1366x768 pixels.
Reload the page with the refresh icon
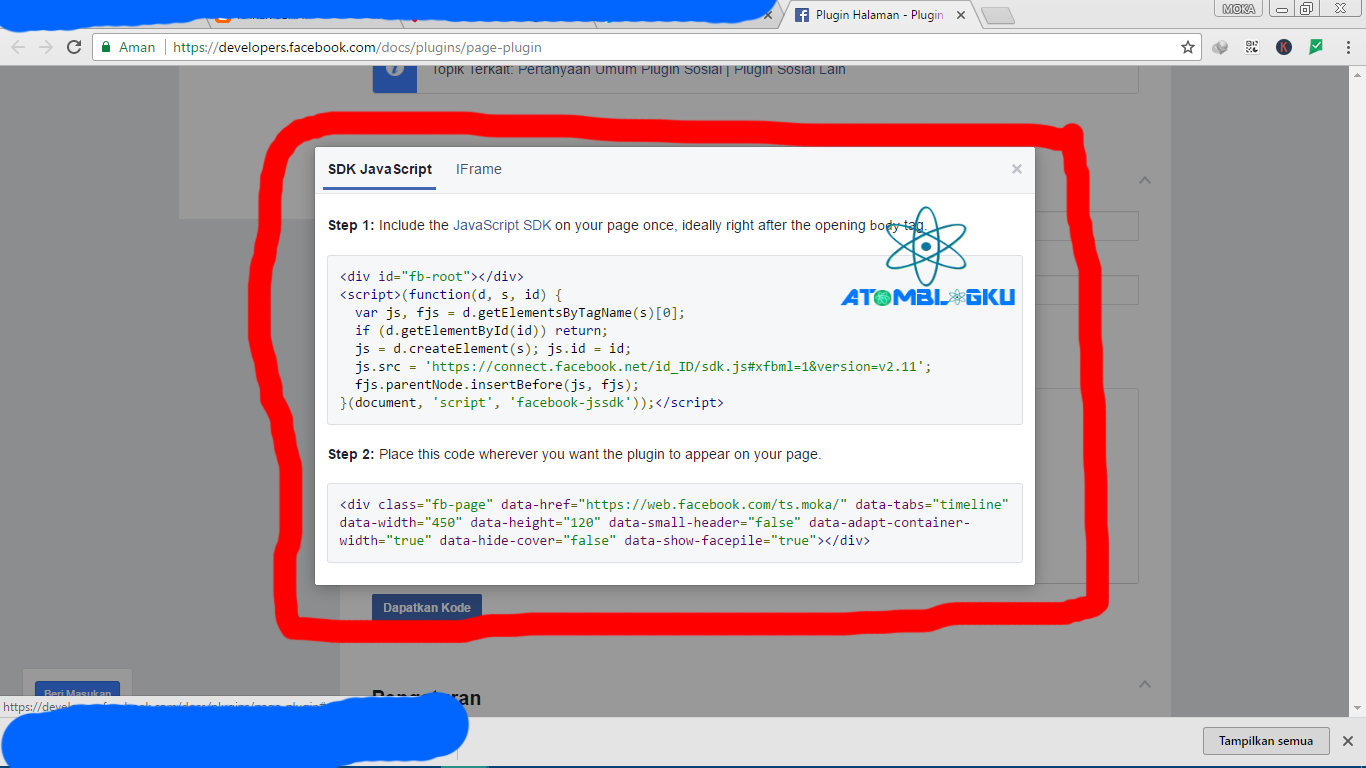click(74, 47)
